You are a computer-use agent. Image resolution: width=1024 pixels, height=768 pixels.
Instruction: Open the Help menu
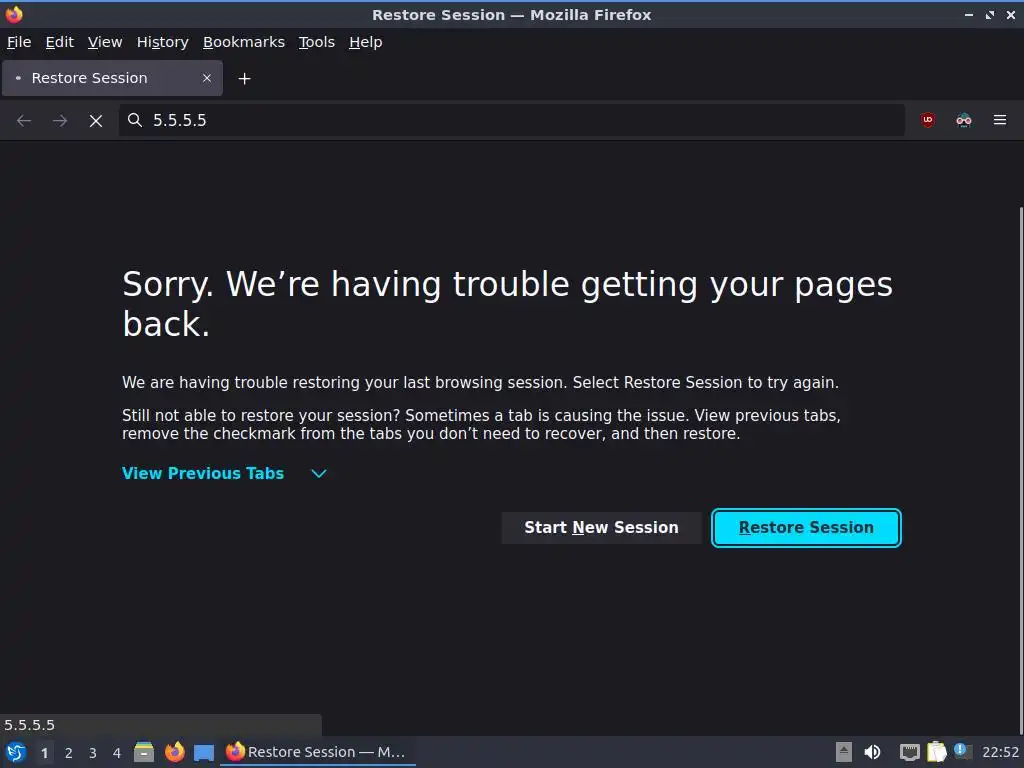click(366, 42)
